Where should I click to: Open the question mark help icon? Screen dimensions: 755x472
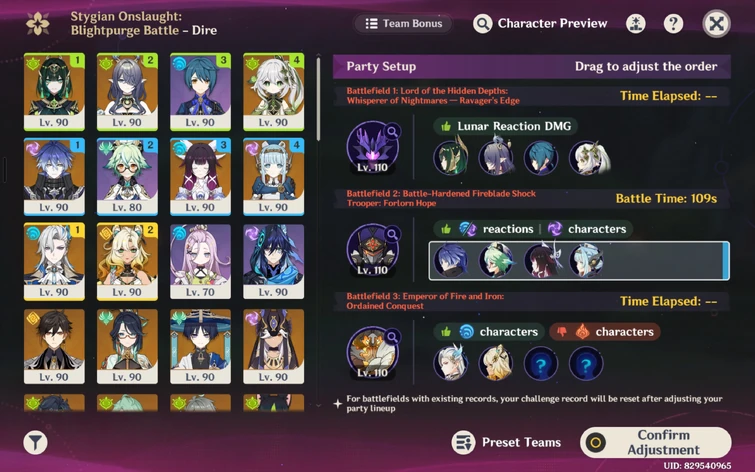tap(673, 23)
